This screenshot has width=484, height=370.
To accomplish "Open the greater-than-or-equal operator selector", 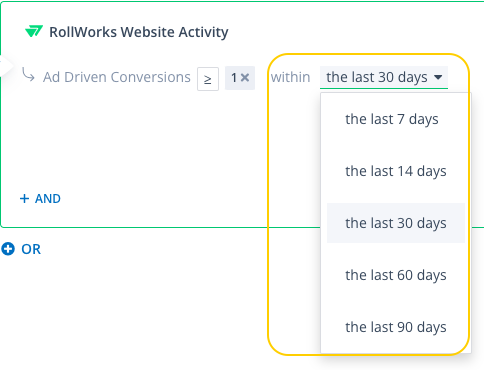I will point(208,79).
